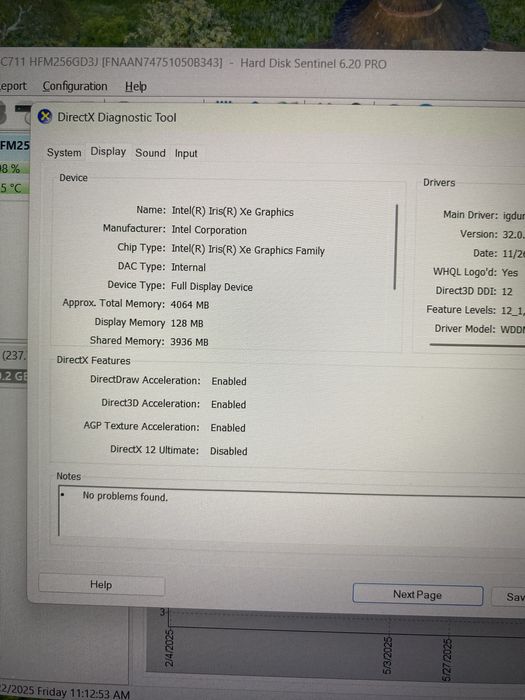The height and width of the screenshot is (700, 525).
Task: Click the Device info vertical scrollbar
Action: pyautogui.click(x=396, y=247)
